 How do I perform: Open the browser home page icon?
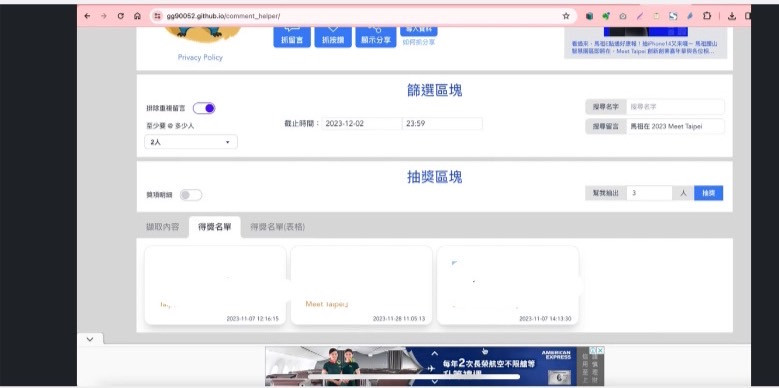(138, 16)
